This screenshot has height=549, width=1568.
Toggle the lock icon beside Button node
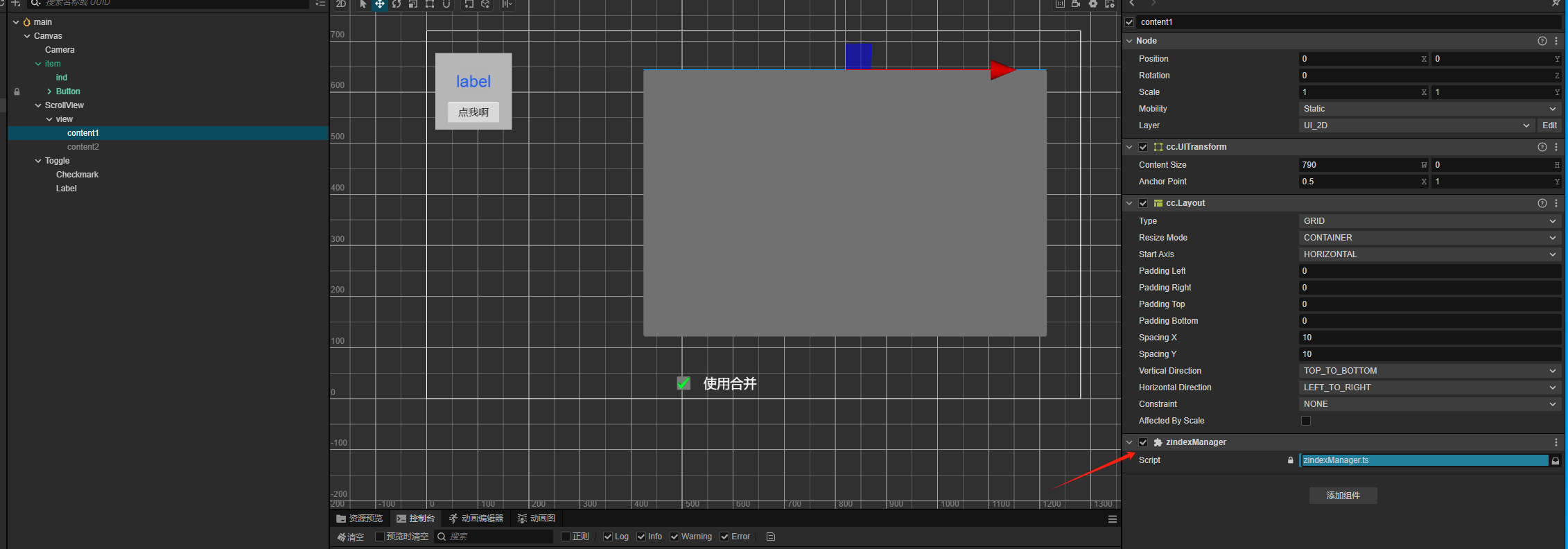(x=17, y=91)
